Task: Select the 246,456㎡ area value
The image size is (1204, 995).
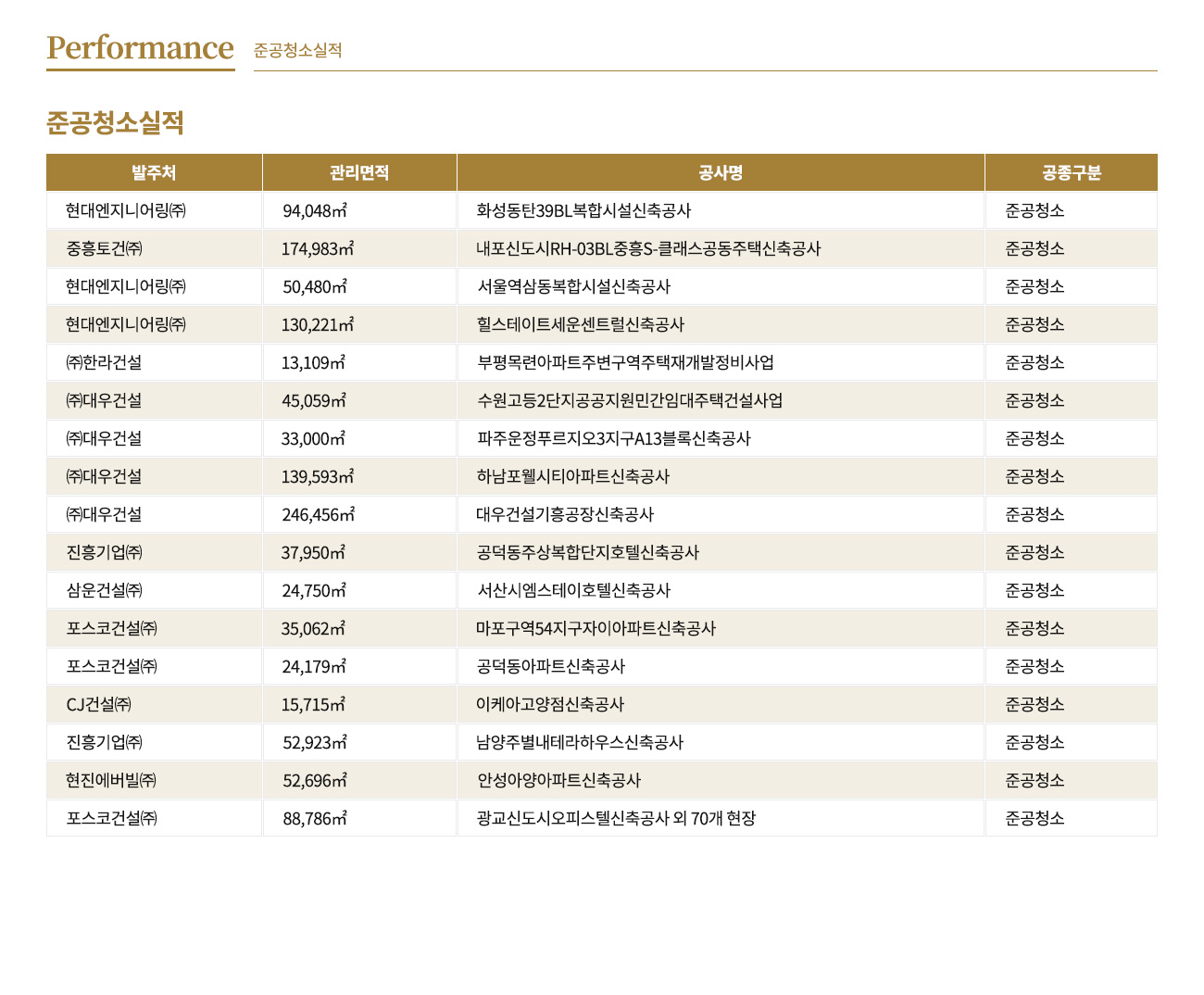Action: click(318, 515)
